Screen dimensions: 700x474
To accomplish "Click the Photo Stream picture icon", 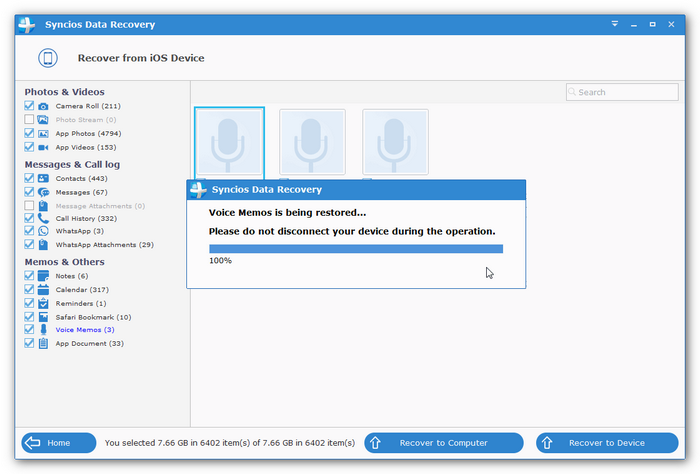I will point(43,120).
